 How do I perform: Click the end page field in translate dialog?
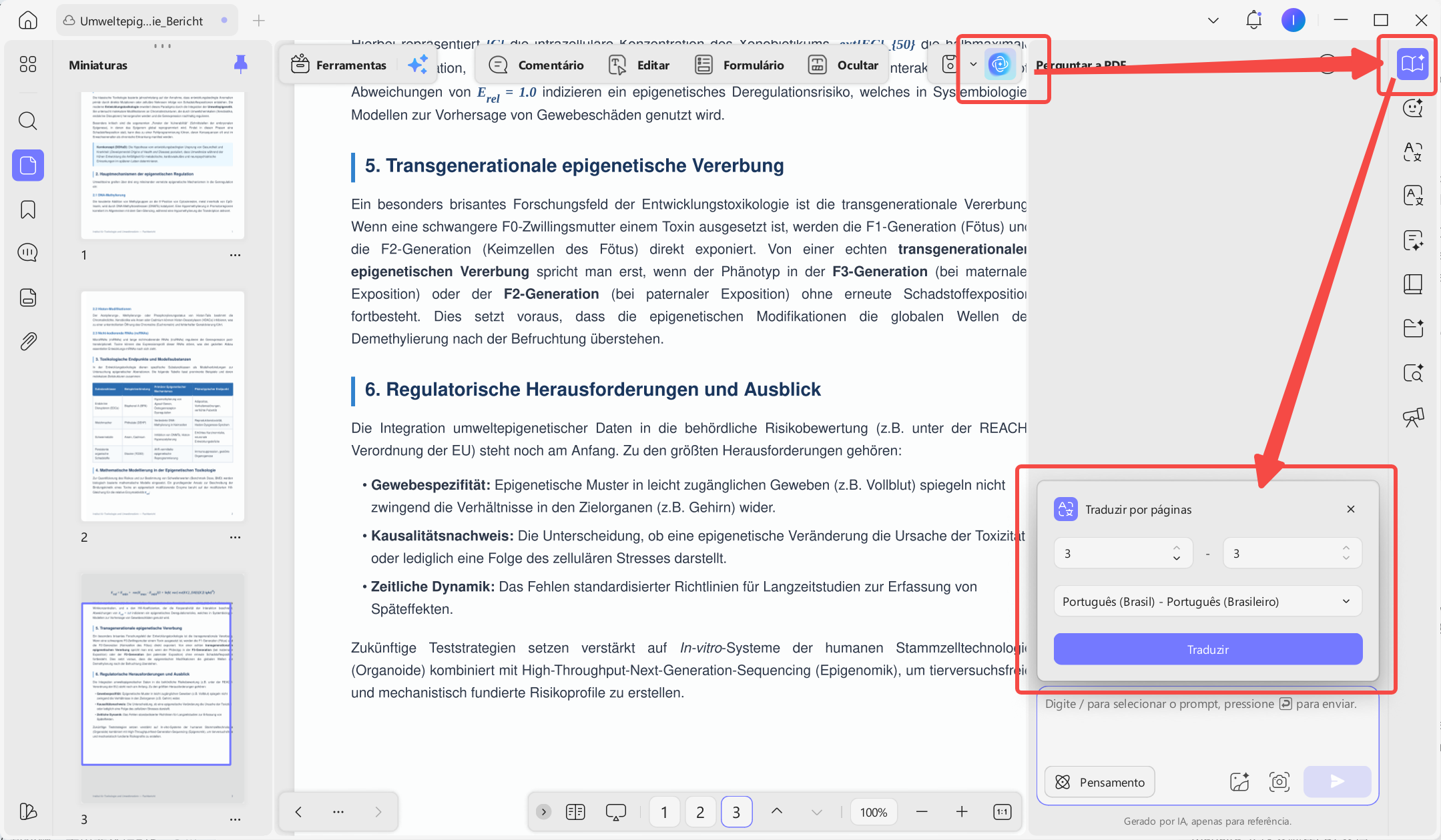[x=1292, y=553]
